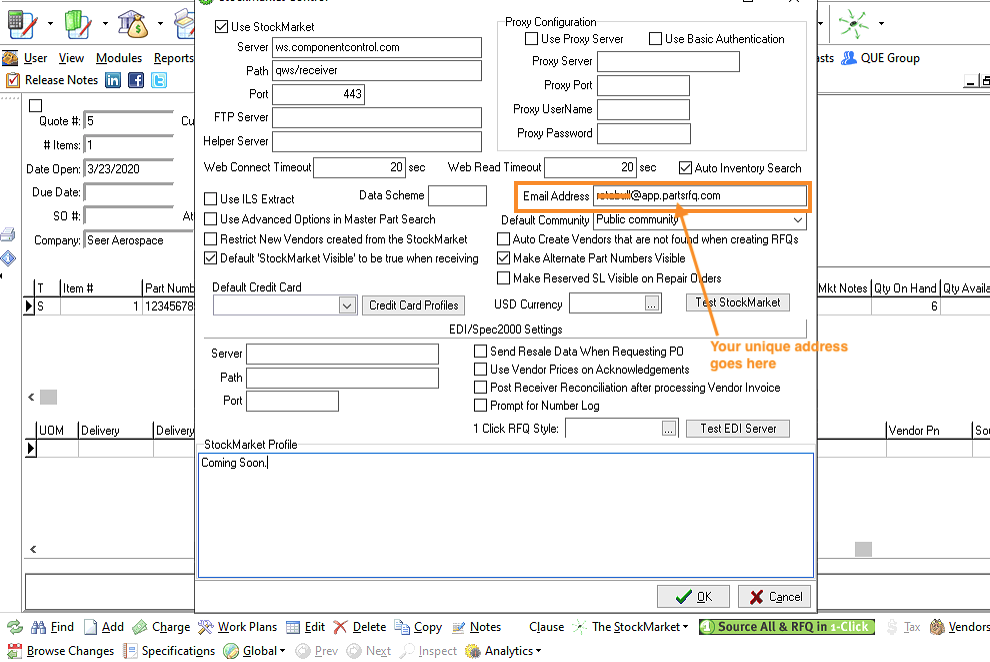Open dropdown arrow beside bank money bag icon
This screenshot has width=990, height=662.
[x=160, y=24]
